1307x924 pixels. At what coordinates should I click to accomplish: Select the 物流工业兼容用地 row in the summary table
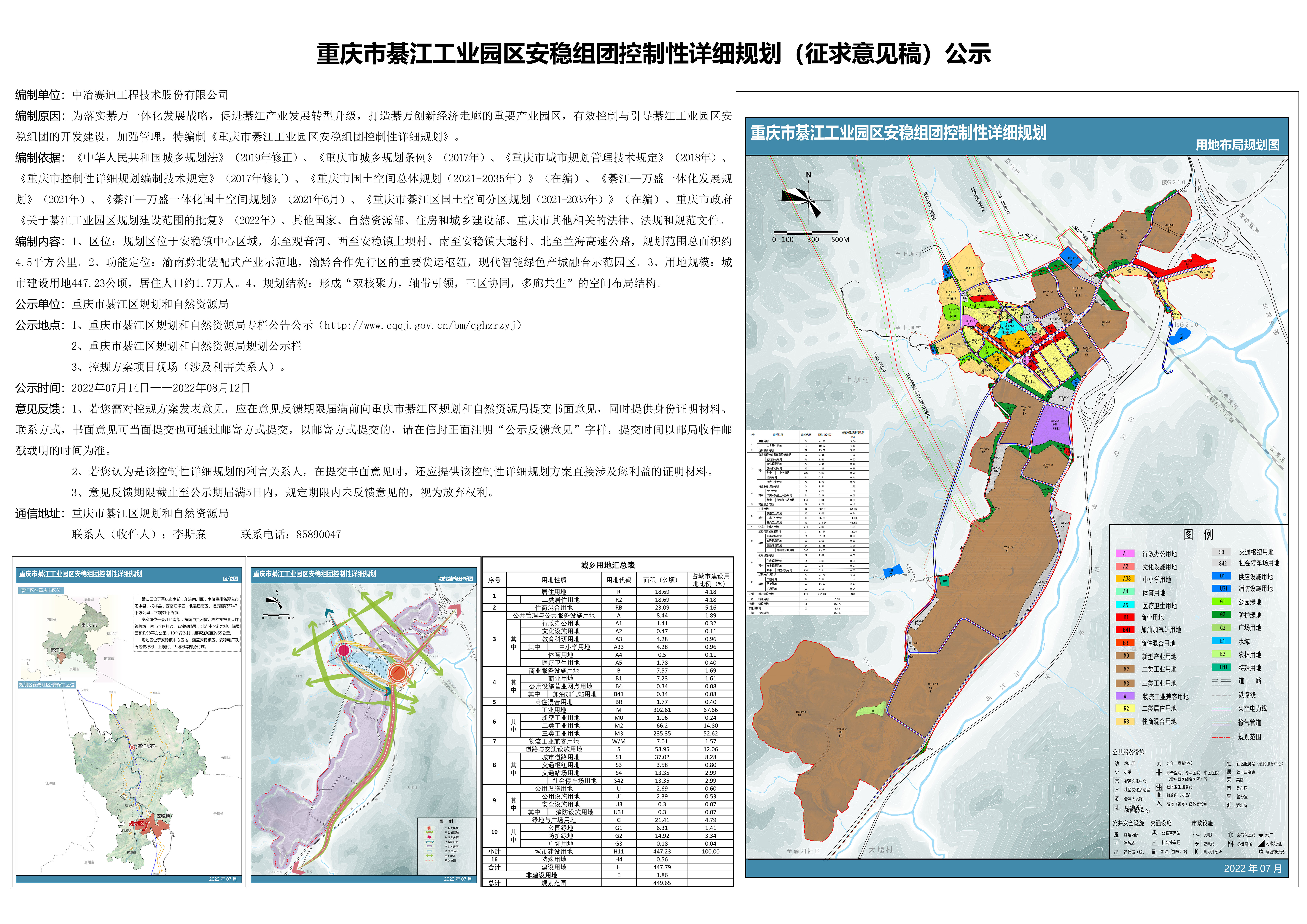(x=607, y=741)
